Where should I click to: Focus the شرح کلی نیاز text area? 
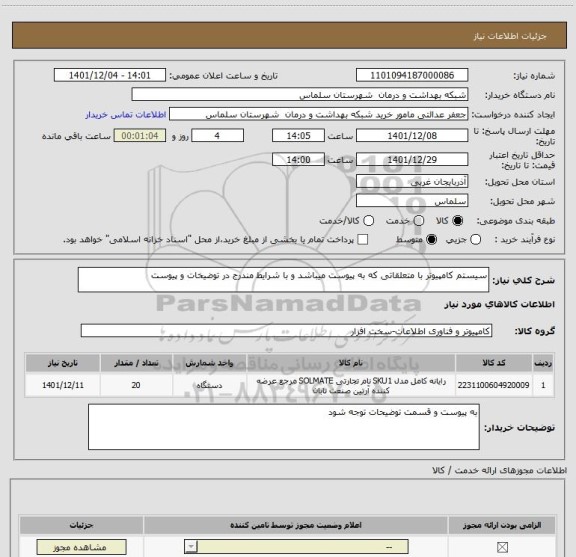tap(283, 280)
